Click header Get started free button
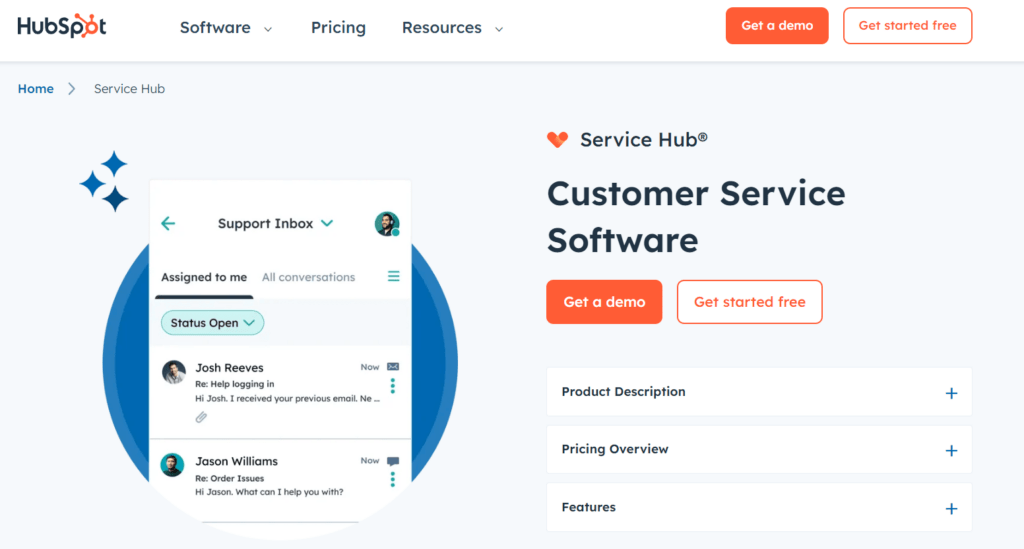Image resolution: width=1024 pixels, height=549 pixels. coord(907,25)
